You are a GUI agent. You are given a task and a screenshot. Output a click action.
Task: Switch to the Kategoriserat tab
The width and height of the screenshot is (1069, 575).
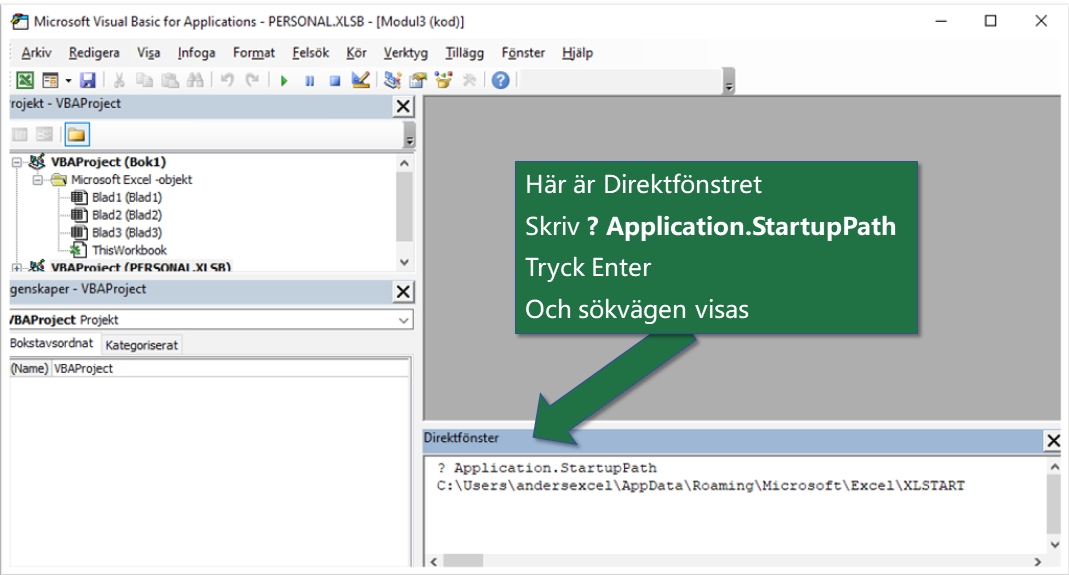click(142, 345)
